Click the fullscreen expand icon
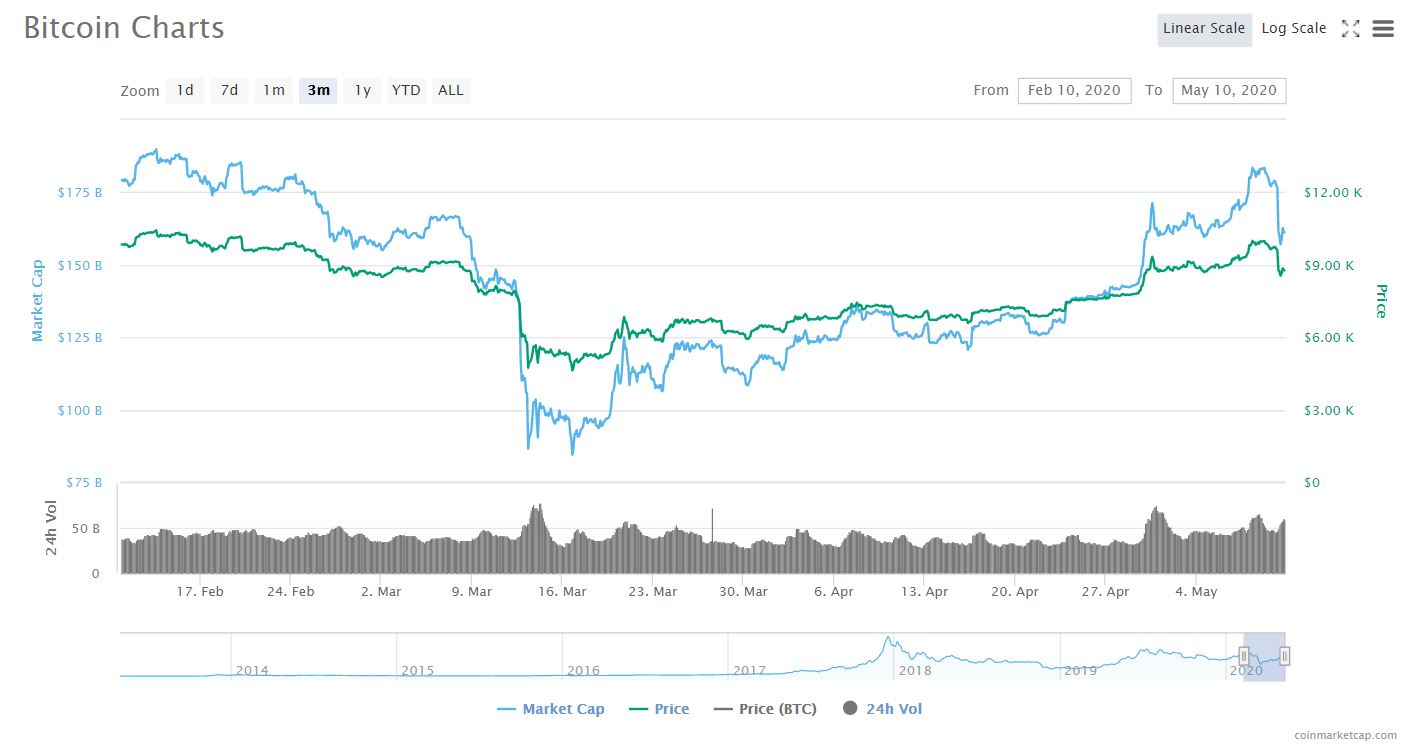This screenshot has width=1420, height=755. click(1350, 29)
